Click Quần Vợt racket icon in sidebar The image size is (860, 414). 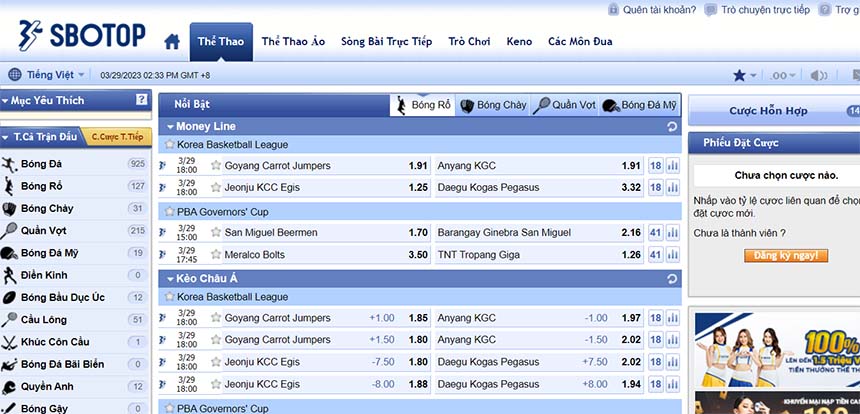coord(9,231)
